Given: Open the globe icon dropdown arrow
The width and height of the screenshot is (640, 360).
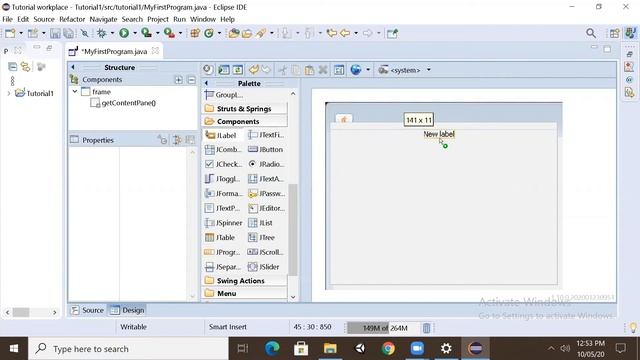Looking at the screenshot, I should pyautogui.click(x=368, y=70).
